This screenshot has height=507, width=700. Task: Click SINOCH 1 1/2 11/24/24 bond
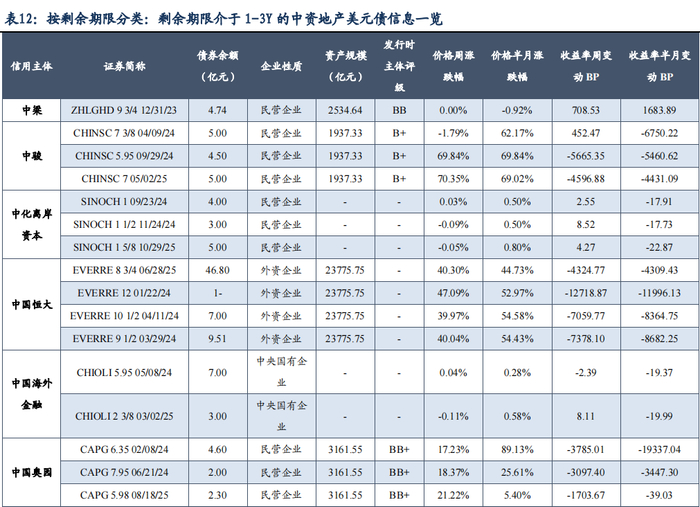click(x=124, y=224)
